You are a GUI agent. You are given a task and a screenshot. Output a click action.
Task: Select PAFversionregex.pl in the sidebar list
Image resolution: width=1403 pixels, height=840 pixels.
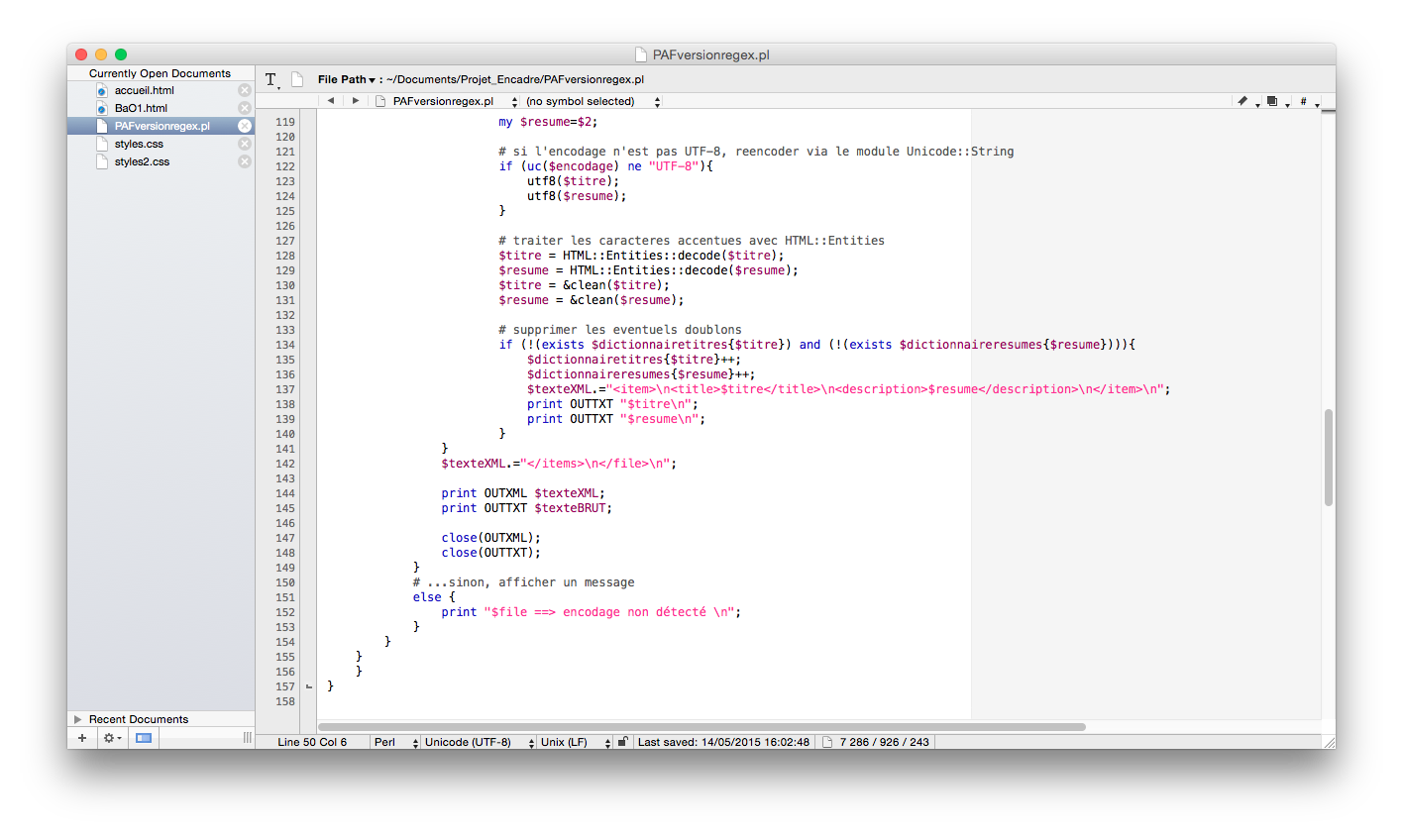pyautogui.click(x=162, y=126)
